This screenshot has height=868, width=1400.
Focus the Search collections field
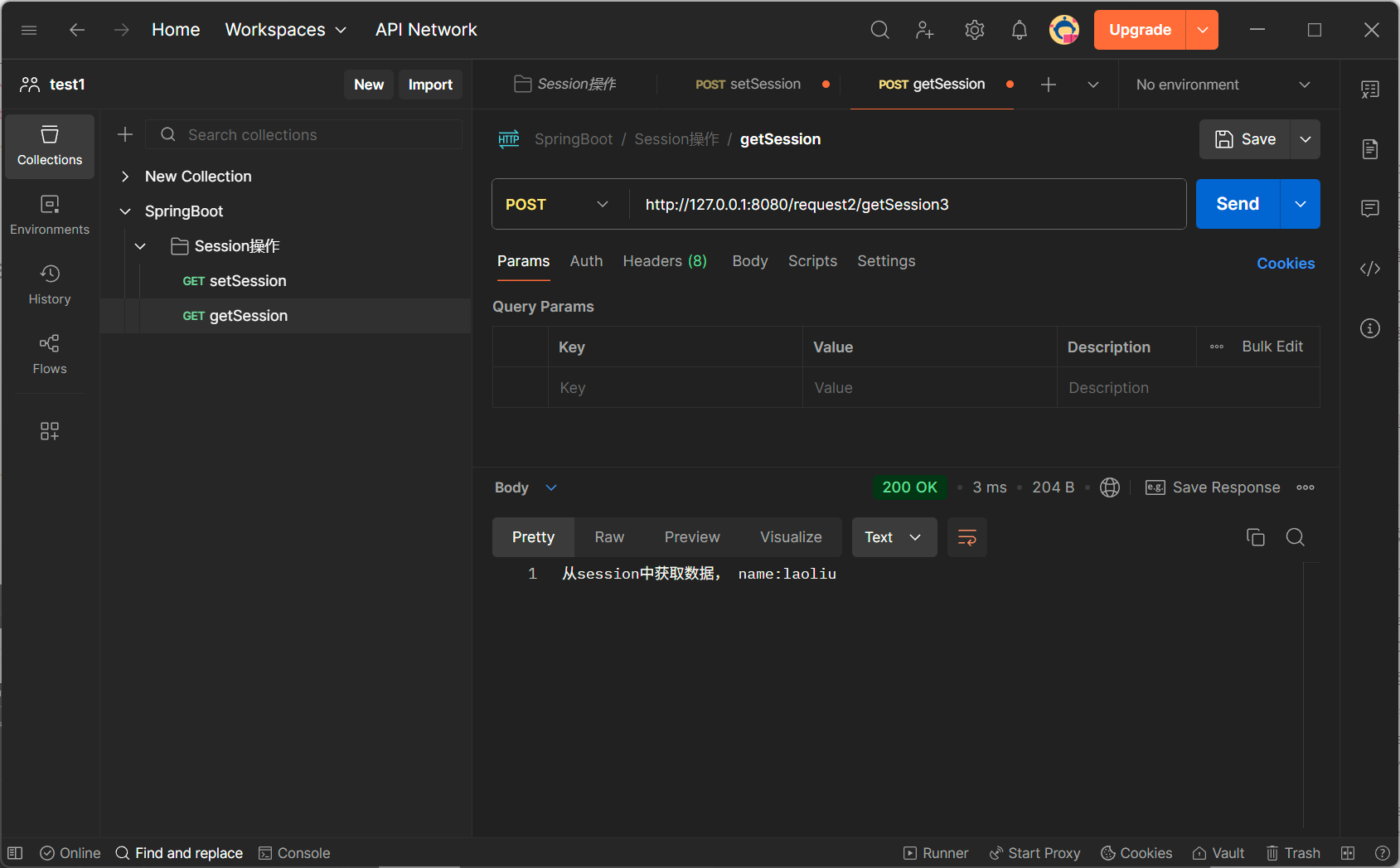pyautogui.click(x=304, y=134)
